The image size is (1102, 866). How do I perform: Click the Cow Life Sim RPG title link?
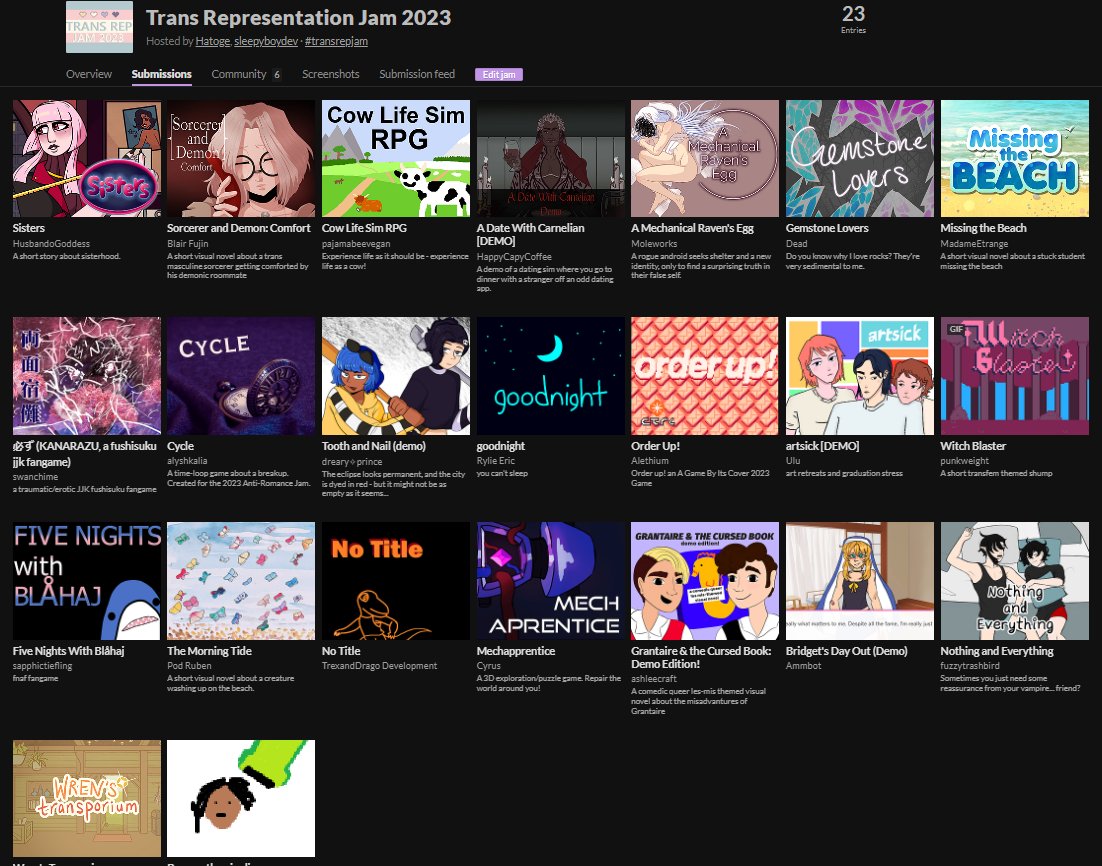pyautogui.click(x=364, y=228)
